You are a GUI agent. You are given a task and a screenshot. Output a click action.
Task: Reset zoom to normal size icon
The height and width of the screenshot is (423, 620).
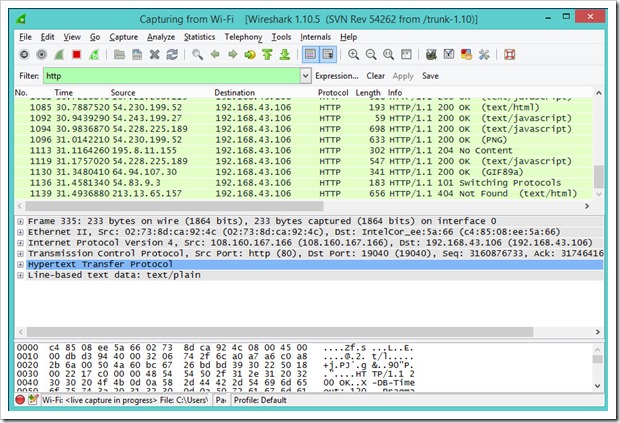point(388,55)
